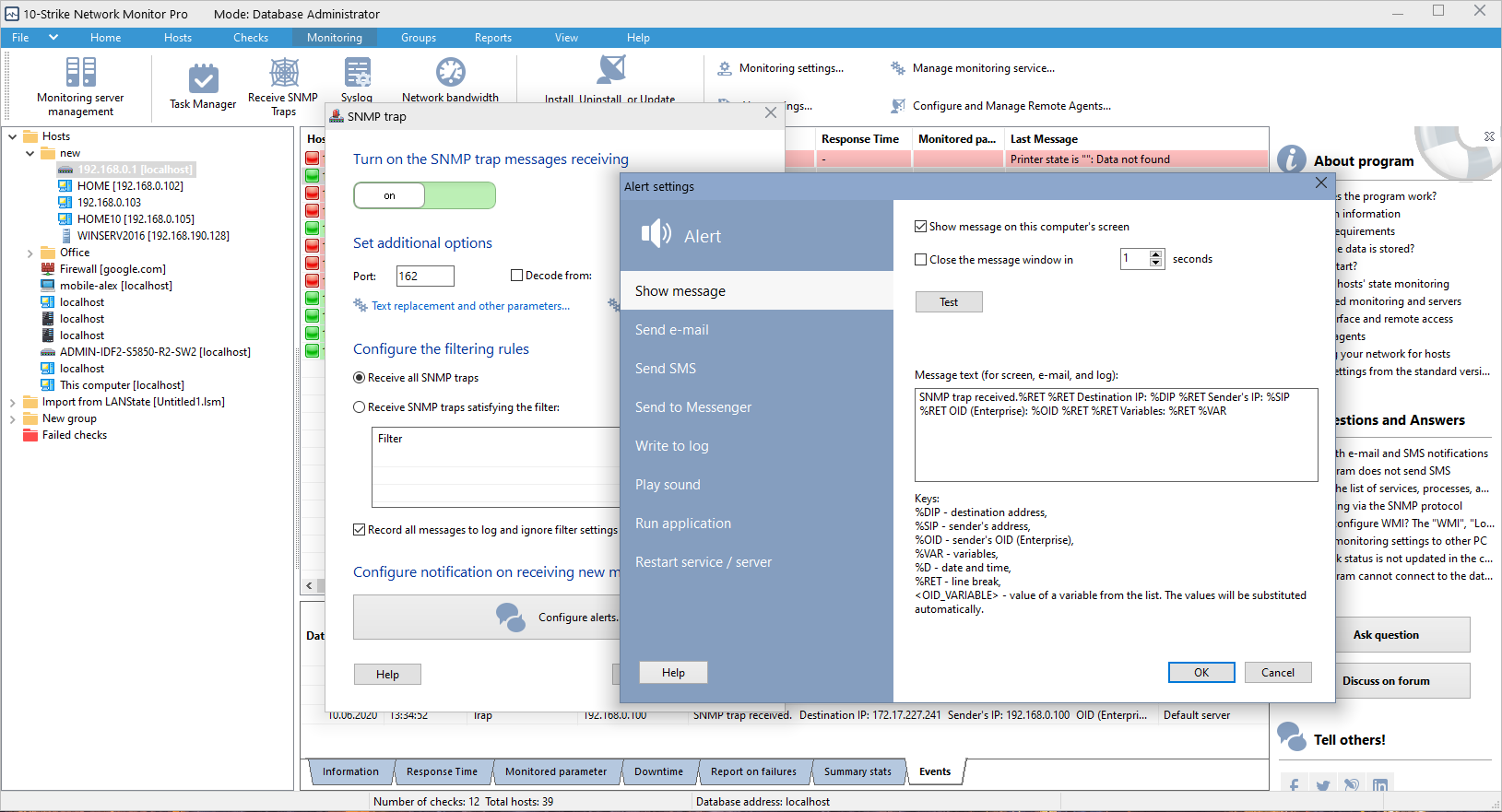This screenshot has height=812, width=1502.
Task: Open the Hosts ribbon tab
Action: point(178,38)
